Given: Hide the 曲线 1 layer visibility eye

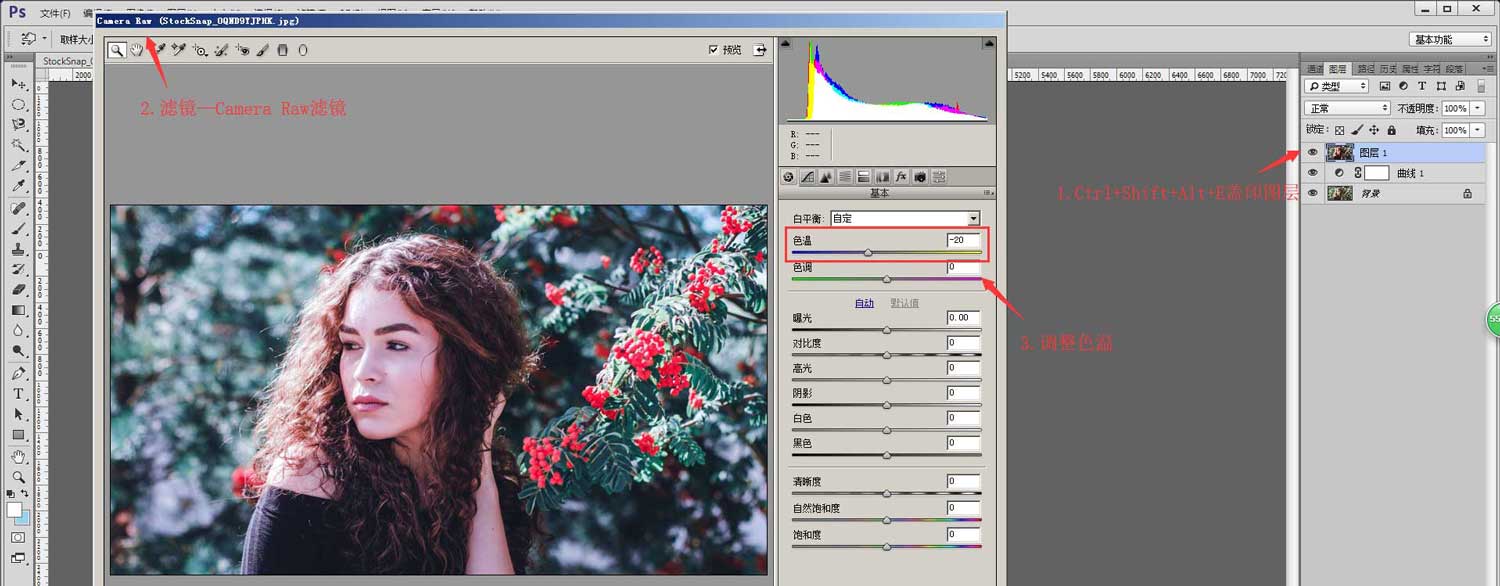Looking at the screenshot, I should pyautogui.click(x=1313, y=173).
